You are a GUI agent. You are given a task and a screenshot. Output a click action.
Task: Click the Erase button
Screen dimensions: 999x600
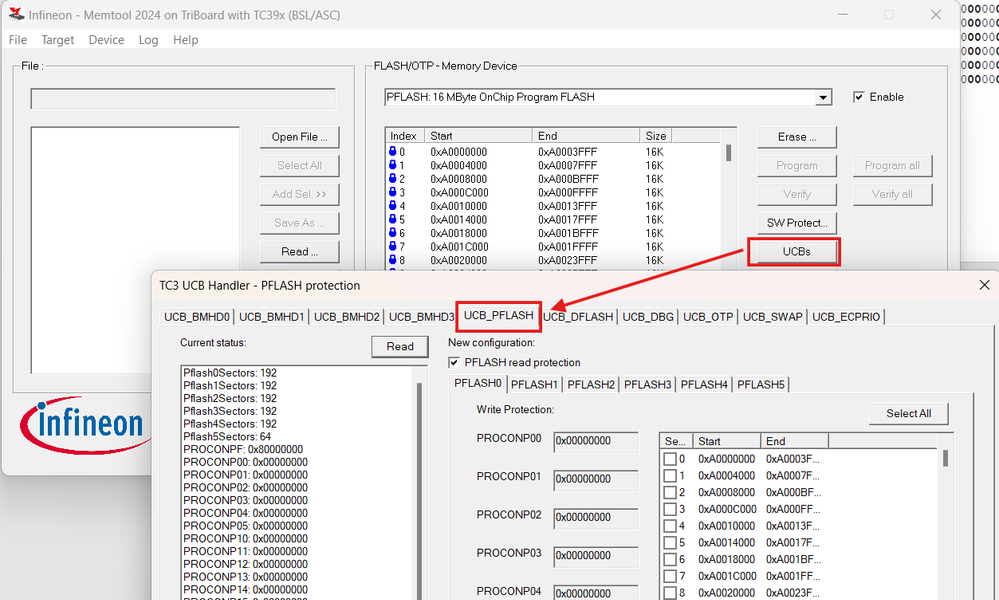tap(796, 137)
